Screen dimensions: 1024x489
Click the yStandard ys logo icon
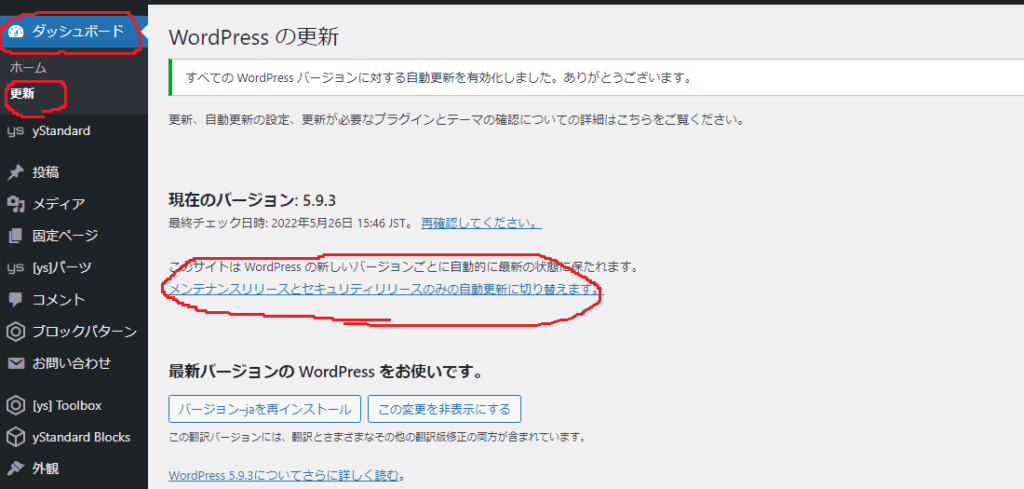click(x=16, y=131)
